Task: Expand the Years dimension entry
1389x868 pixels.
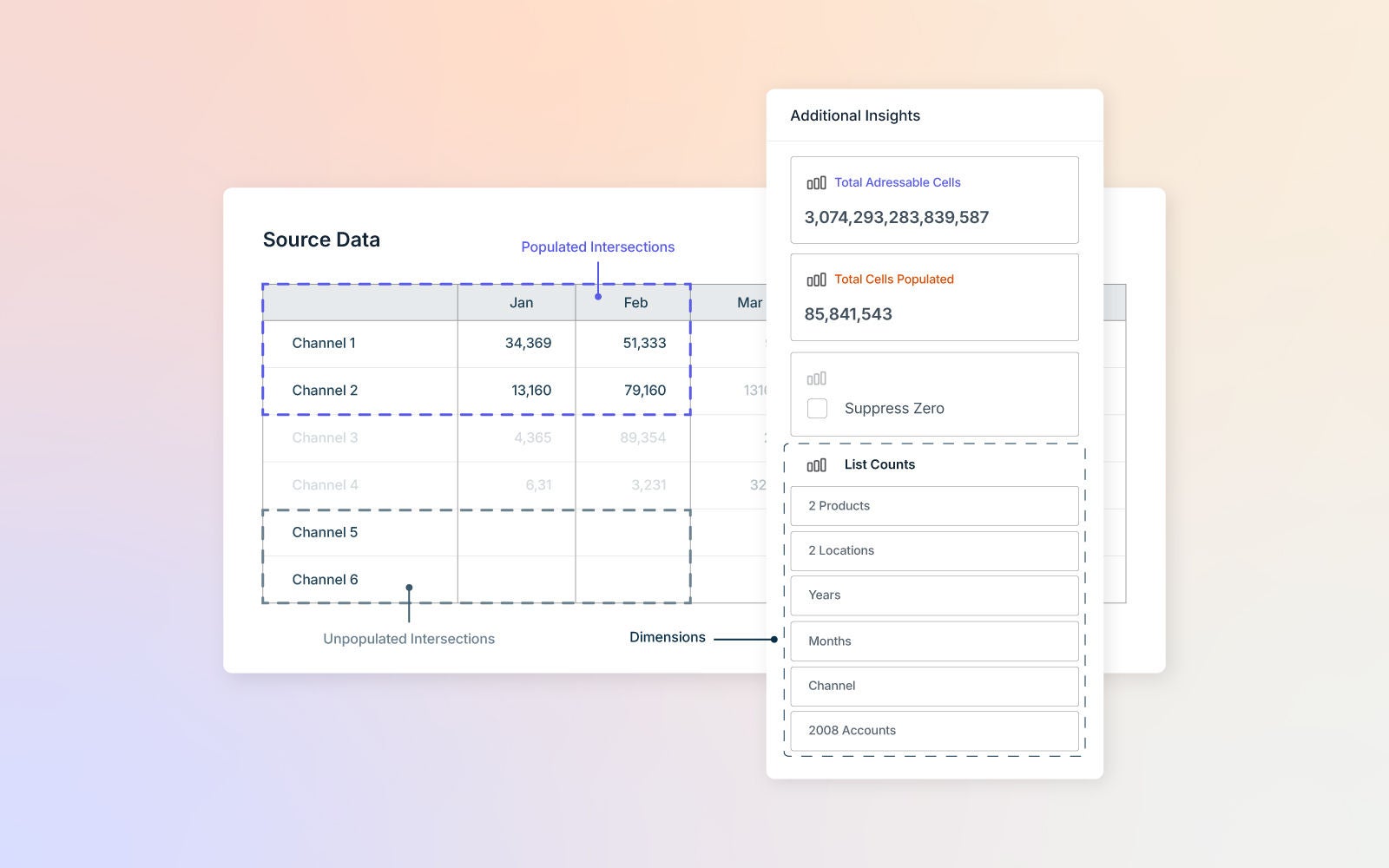Action: point(934,595)
